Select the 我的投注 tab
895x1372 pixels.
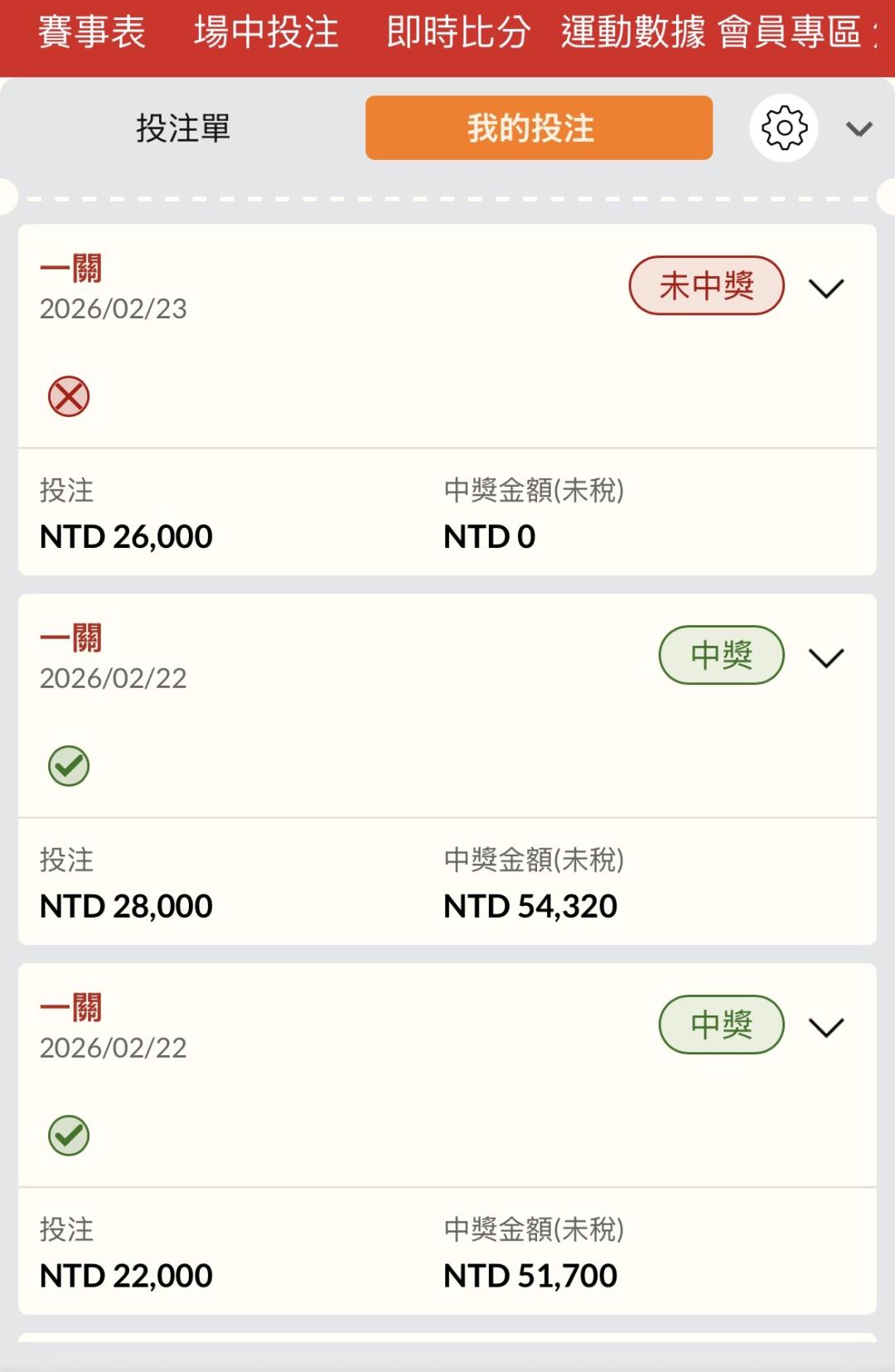click(x=539, y=128)
